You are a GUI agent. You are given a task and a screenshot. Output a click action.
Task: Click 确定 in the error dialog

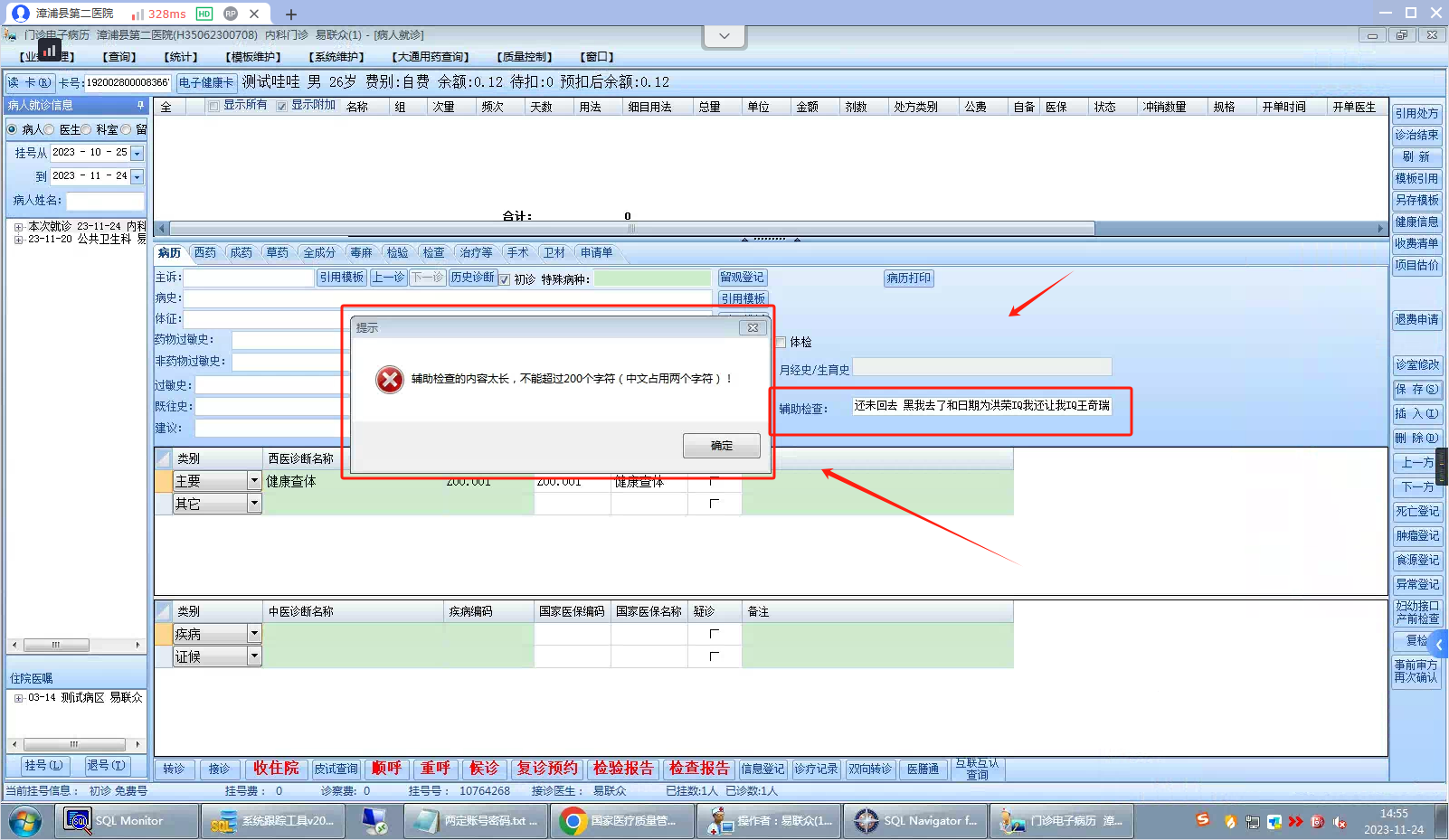(x=722, y=446)
